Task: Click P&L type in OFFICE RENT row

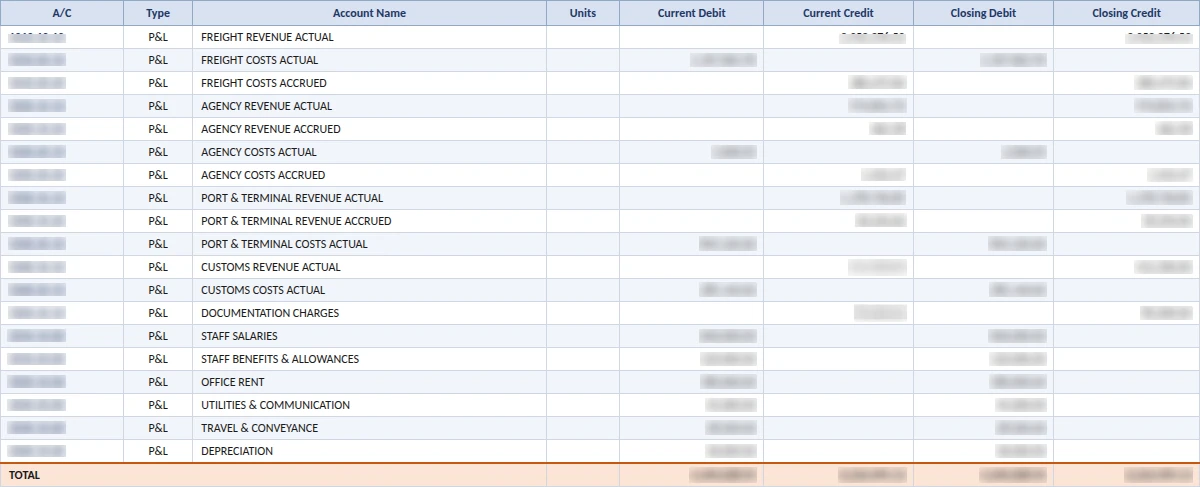Action: 158,382
